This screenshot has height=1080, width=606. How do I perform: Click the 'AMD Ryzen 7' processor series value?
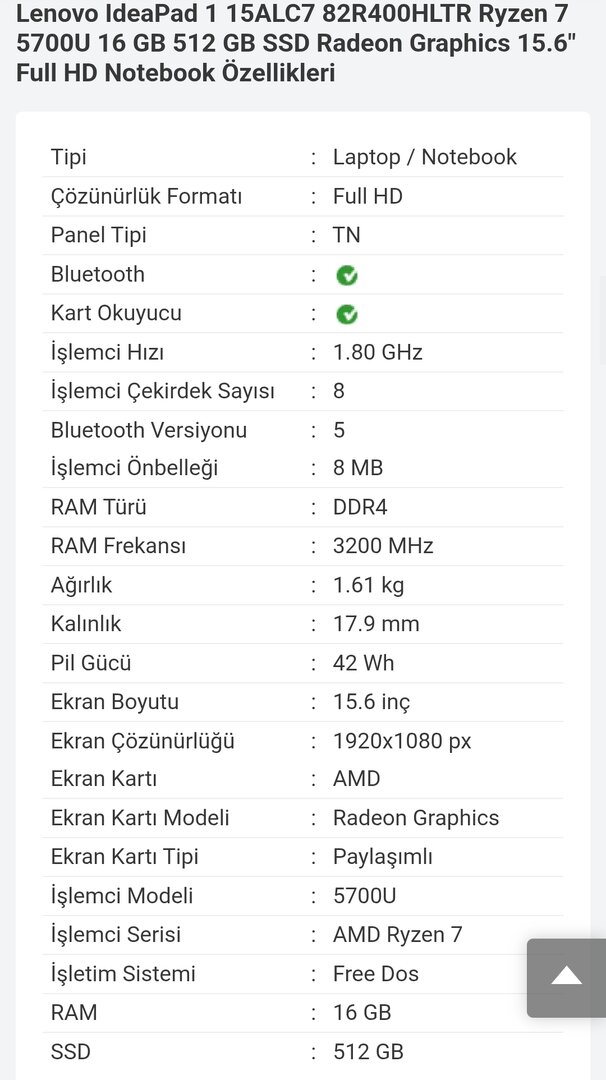(398, 935)
